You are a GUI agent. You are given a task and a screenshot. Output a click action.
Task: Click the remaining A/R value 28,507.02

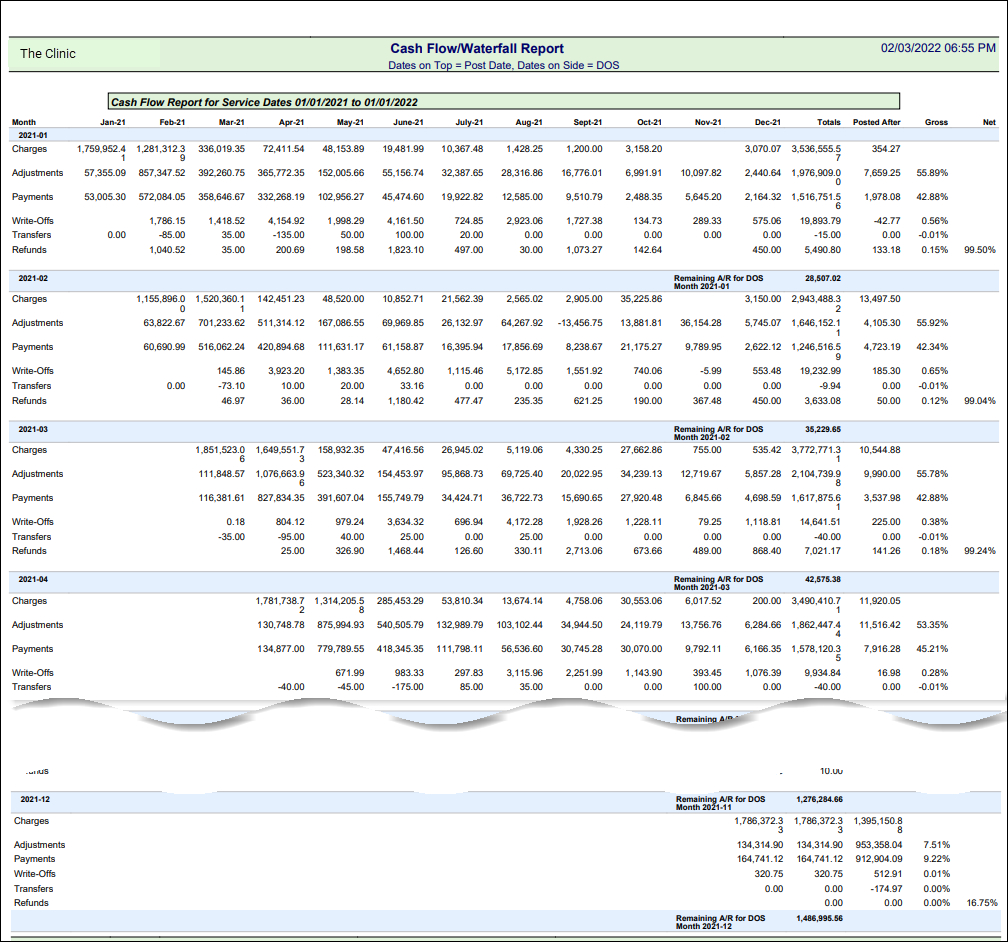coord(821,279)
